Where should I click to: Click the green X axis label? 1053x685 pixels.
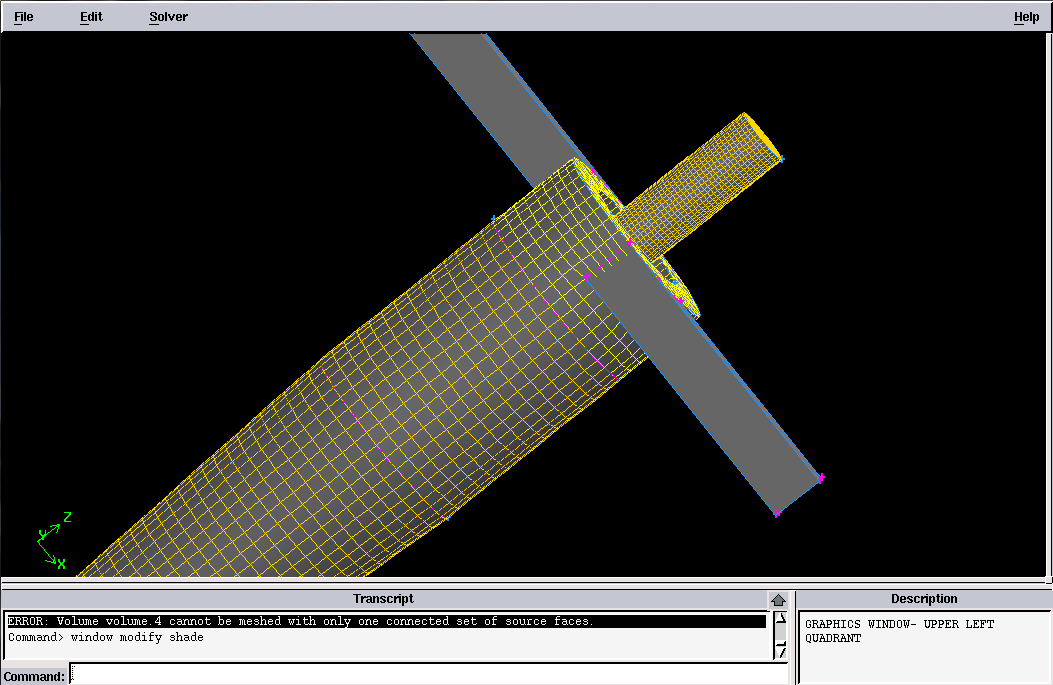(x=61, y=565)
